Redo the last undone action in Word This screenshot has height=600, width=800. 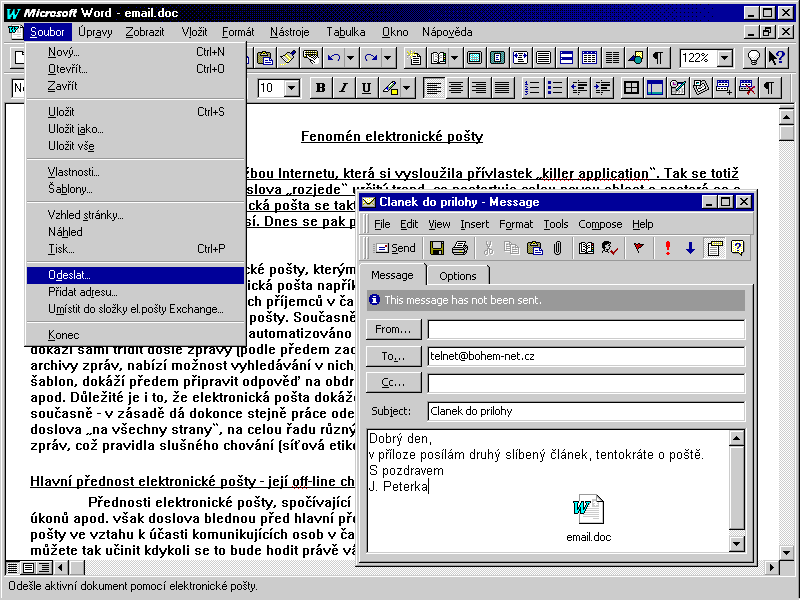[371, 58]
